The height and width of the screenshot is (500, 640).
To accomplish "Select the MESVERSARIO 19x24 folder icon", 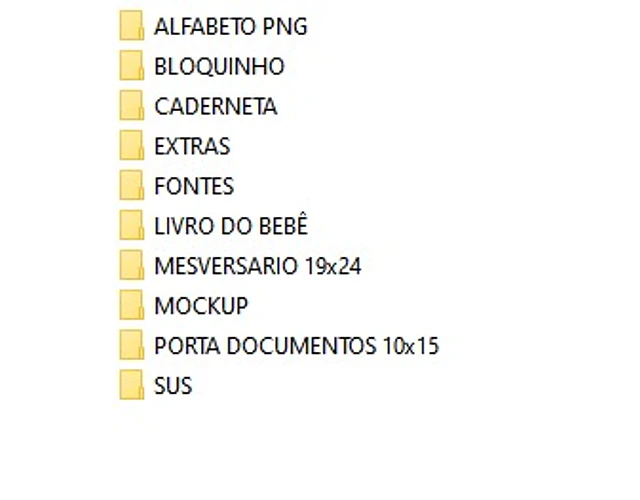I will pos(131,265).
